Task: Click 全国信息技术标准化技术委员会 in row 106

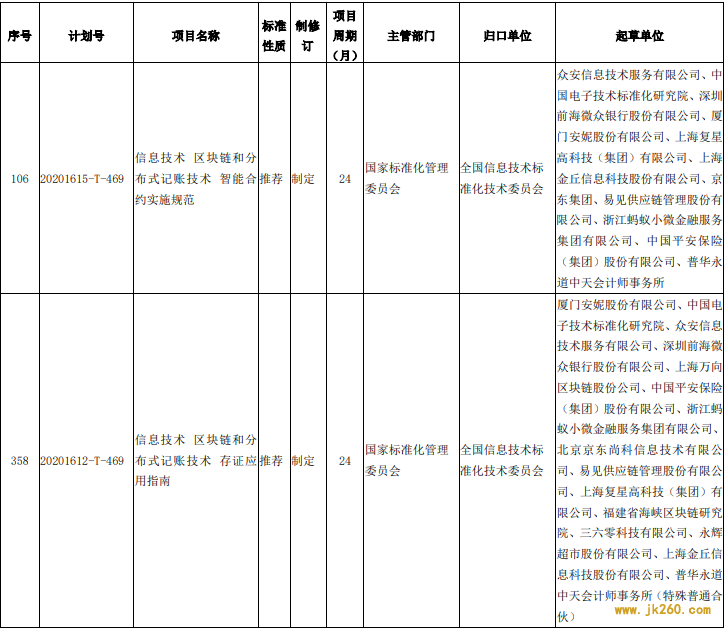Action: point(502,178)
